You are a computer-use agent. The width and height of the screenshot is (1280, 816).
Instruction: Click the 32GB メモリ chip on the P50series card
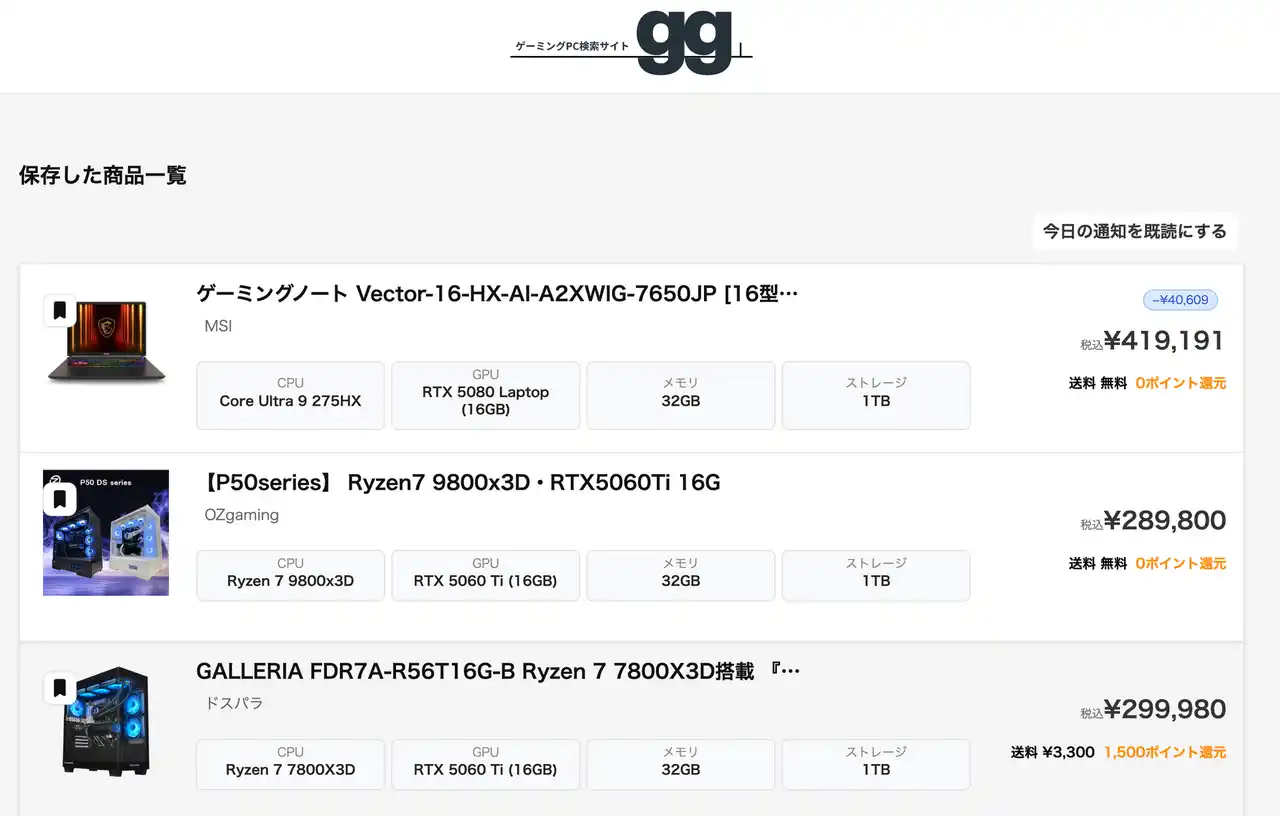click(x=680, y=576)
